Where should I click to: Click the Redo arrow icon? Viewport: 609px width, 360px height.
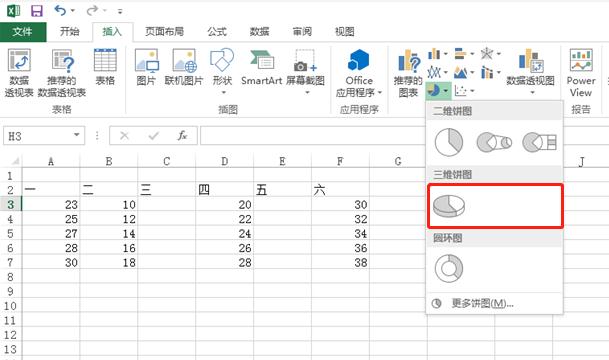click(92, 10)
